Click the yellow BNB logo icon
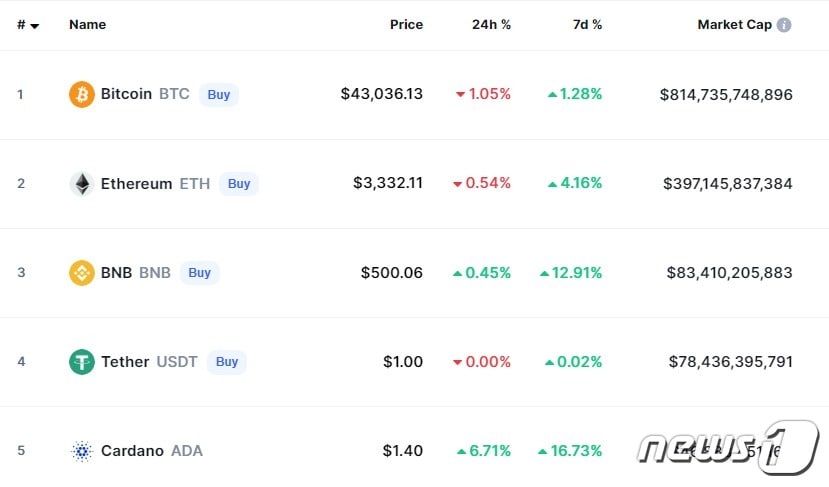The height and width of the screenshot is (487, 829). [81, 273]
